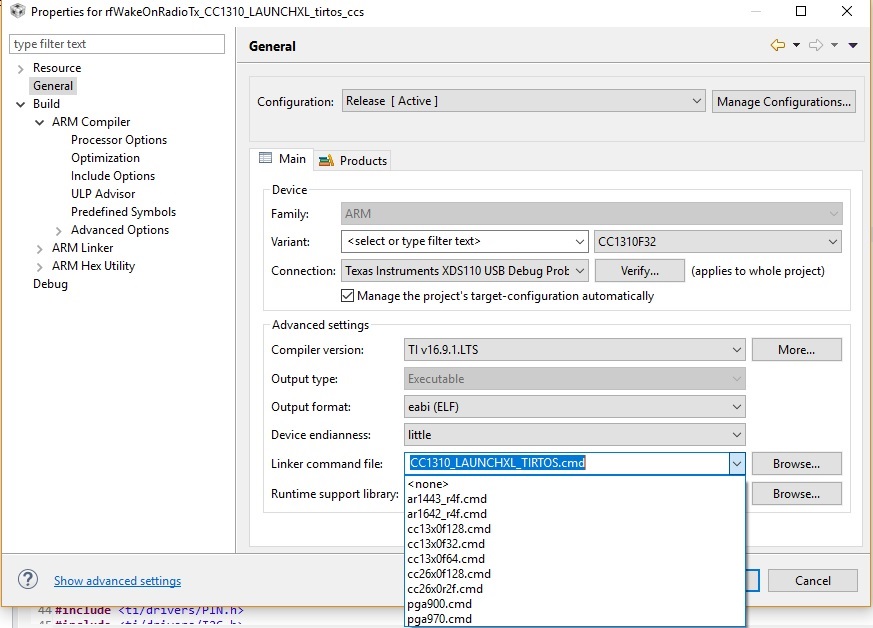Select Predefined Symbols in the tree
The height and width of the screenshot is (628, 873).
point(123,212)
